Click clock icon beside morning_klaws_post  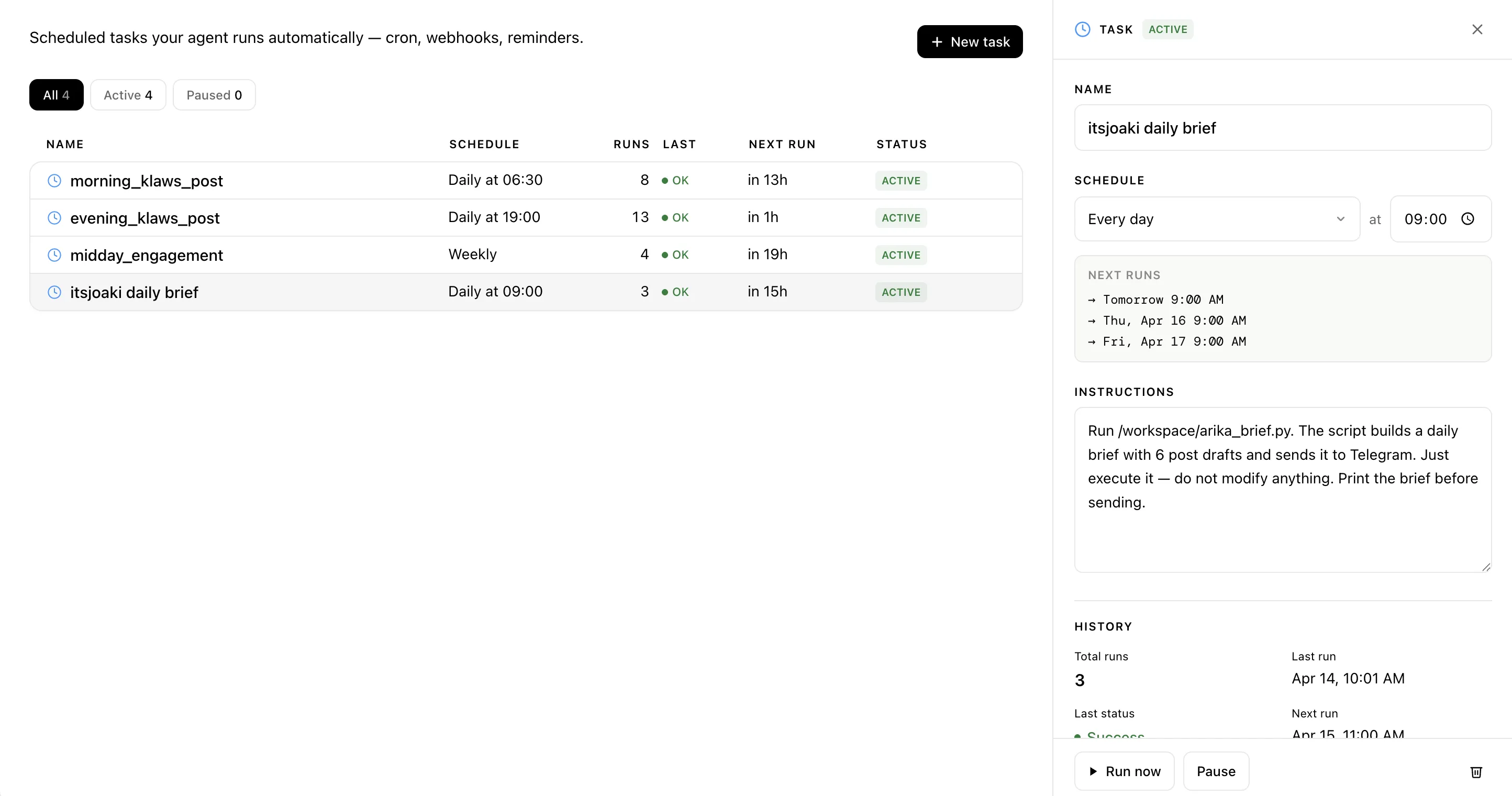[x=54, y=180]
